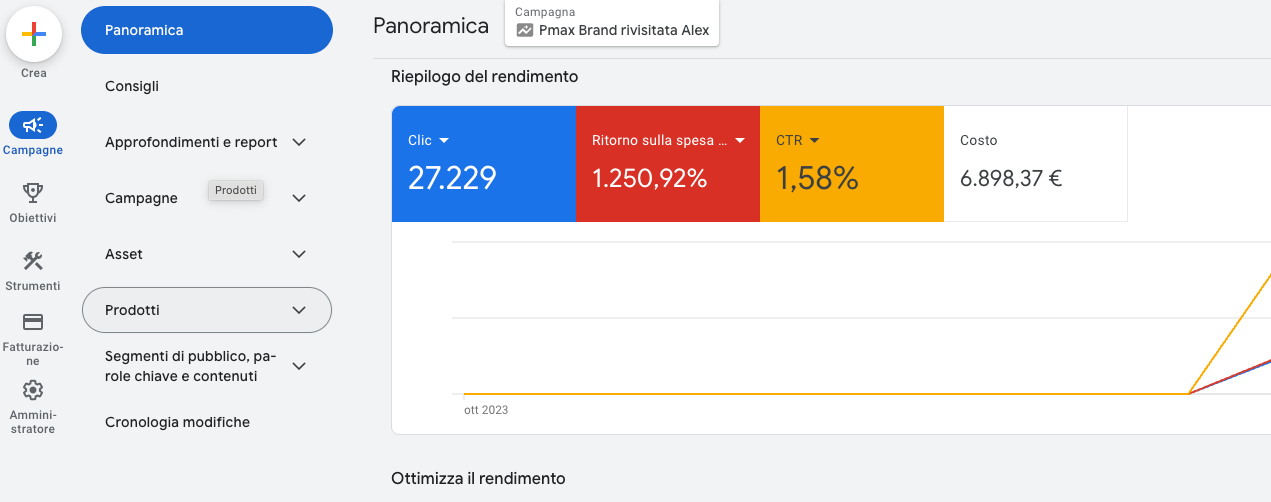Select Panoramica in the navigation menu
This screenshot has width=1271, height=502.
(206, 30)
